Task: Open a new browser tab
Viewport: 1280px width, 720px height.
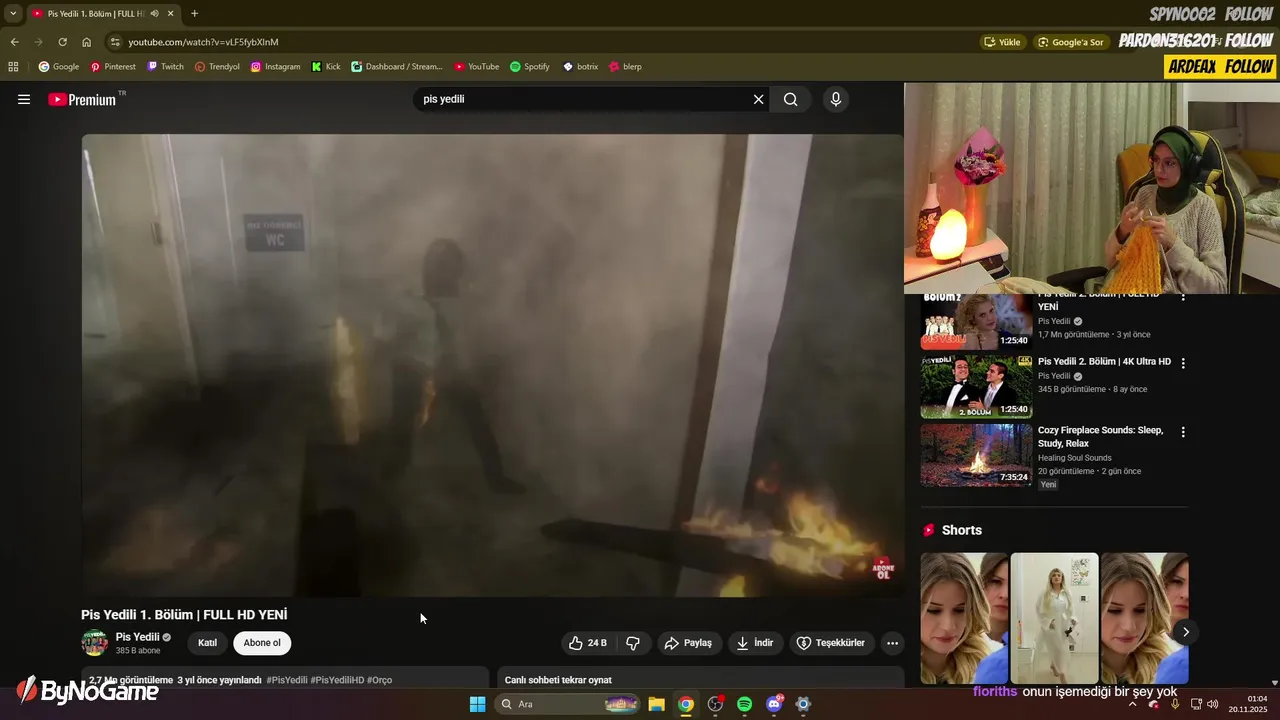Action: (x=194, y=14)
